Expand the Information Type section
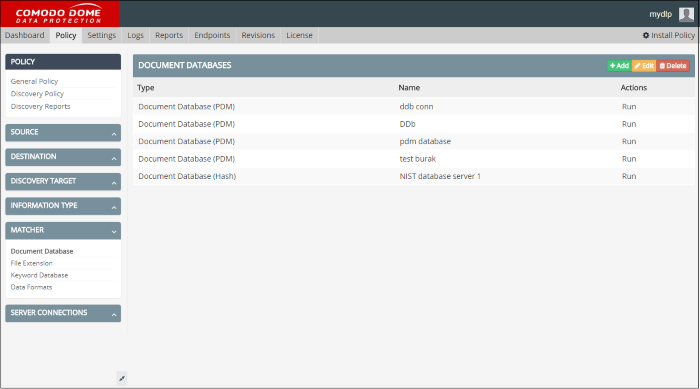The width and height of the screenshot is (700, 389). click(63, 206)
